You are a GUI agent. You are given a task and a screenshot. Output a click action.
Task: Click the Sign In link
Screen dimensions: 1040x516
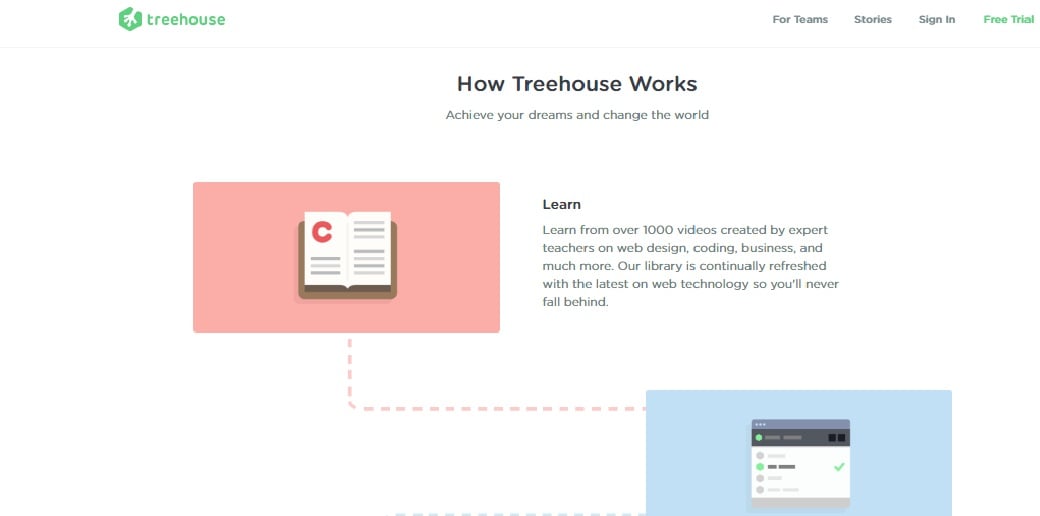point(937,20)
